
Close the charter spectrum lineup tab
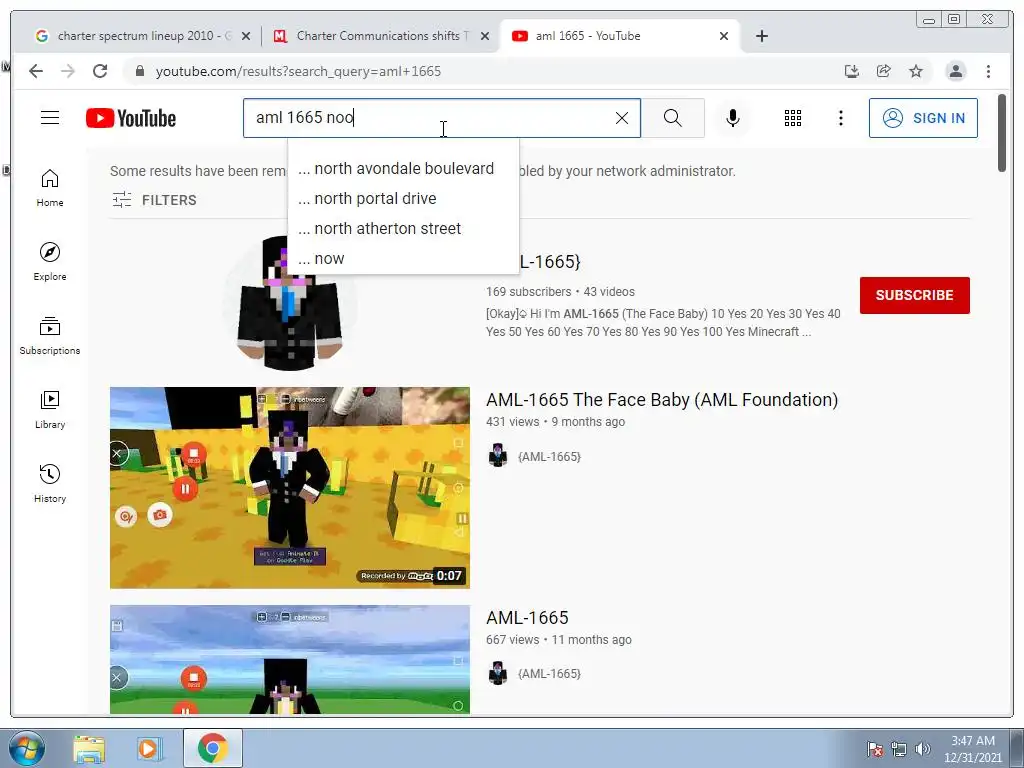pos(246,36)
